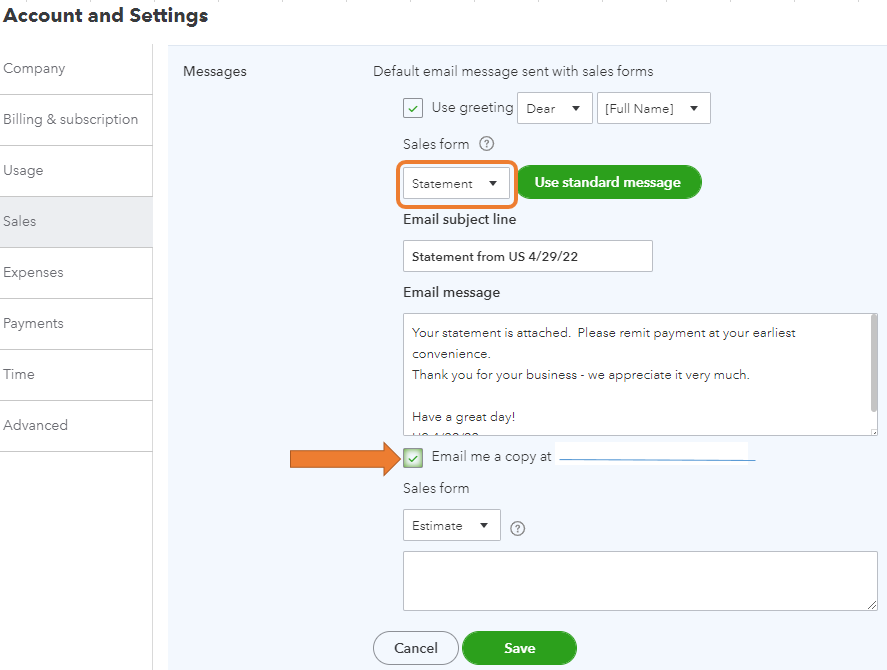Go to the Company settings tab

34,69
